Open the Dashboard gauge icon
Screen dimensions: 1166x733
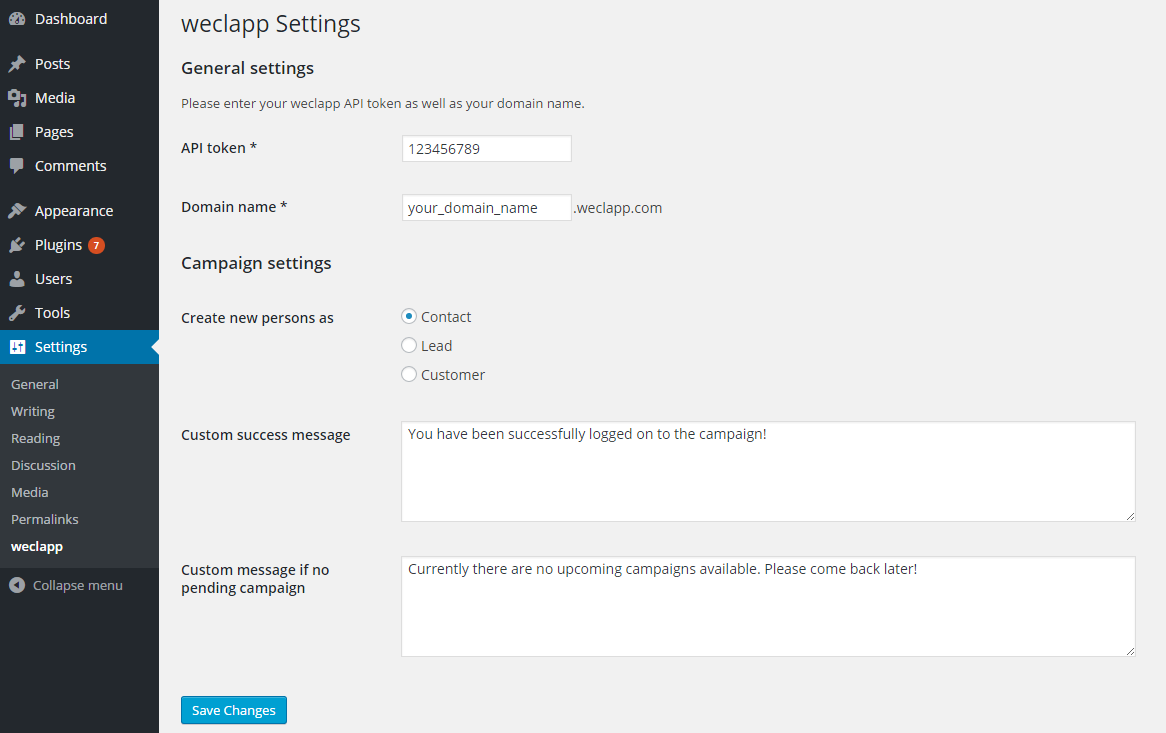17,19
